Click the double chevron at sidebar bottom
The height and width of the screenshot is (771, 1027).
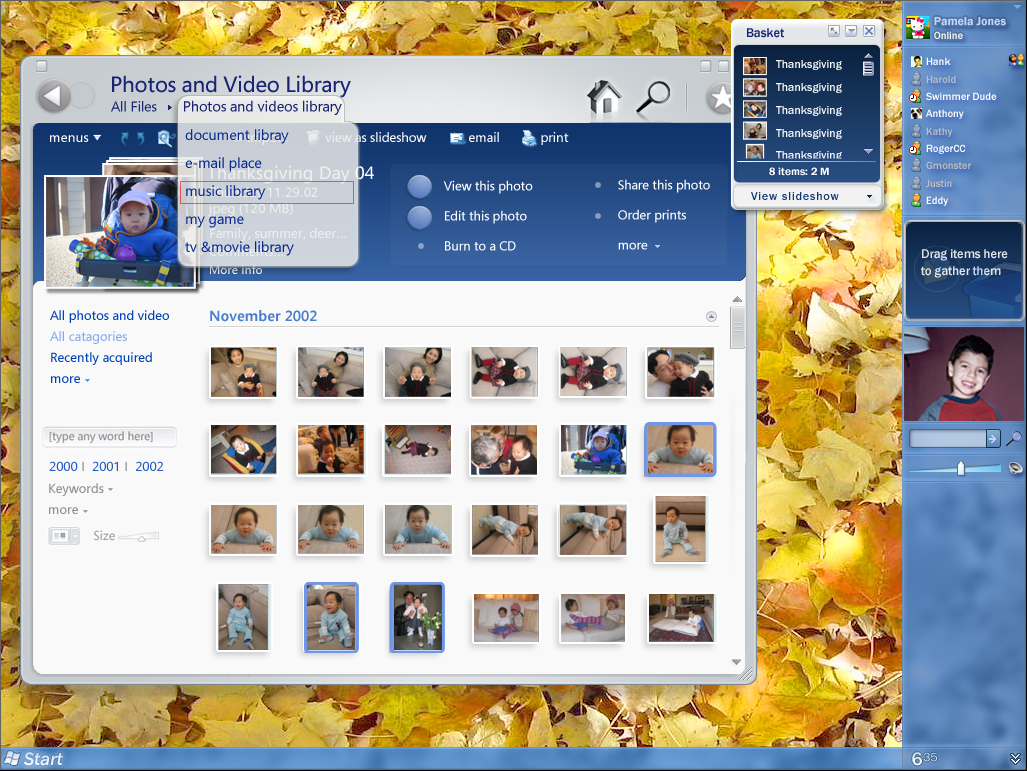[1015, 759]
